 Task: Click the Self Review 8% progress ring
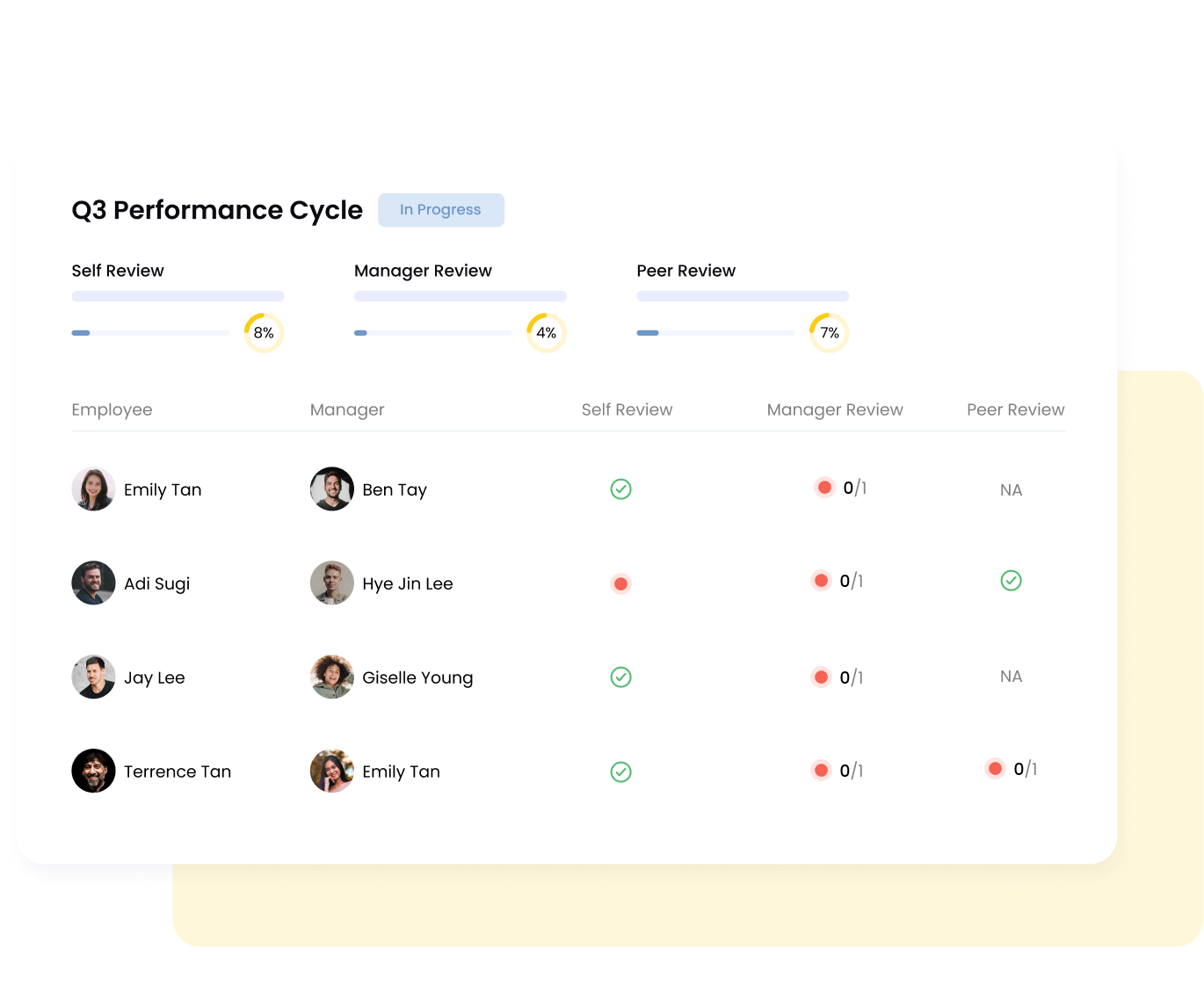[264, 332]
